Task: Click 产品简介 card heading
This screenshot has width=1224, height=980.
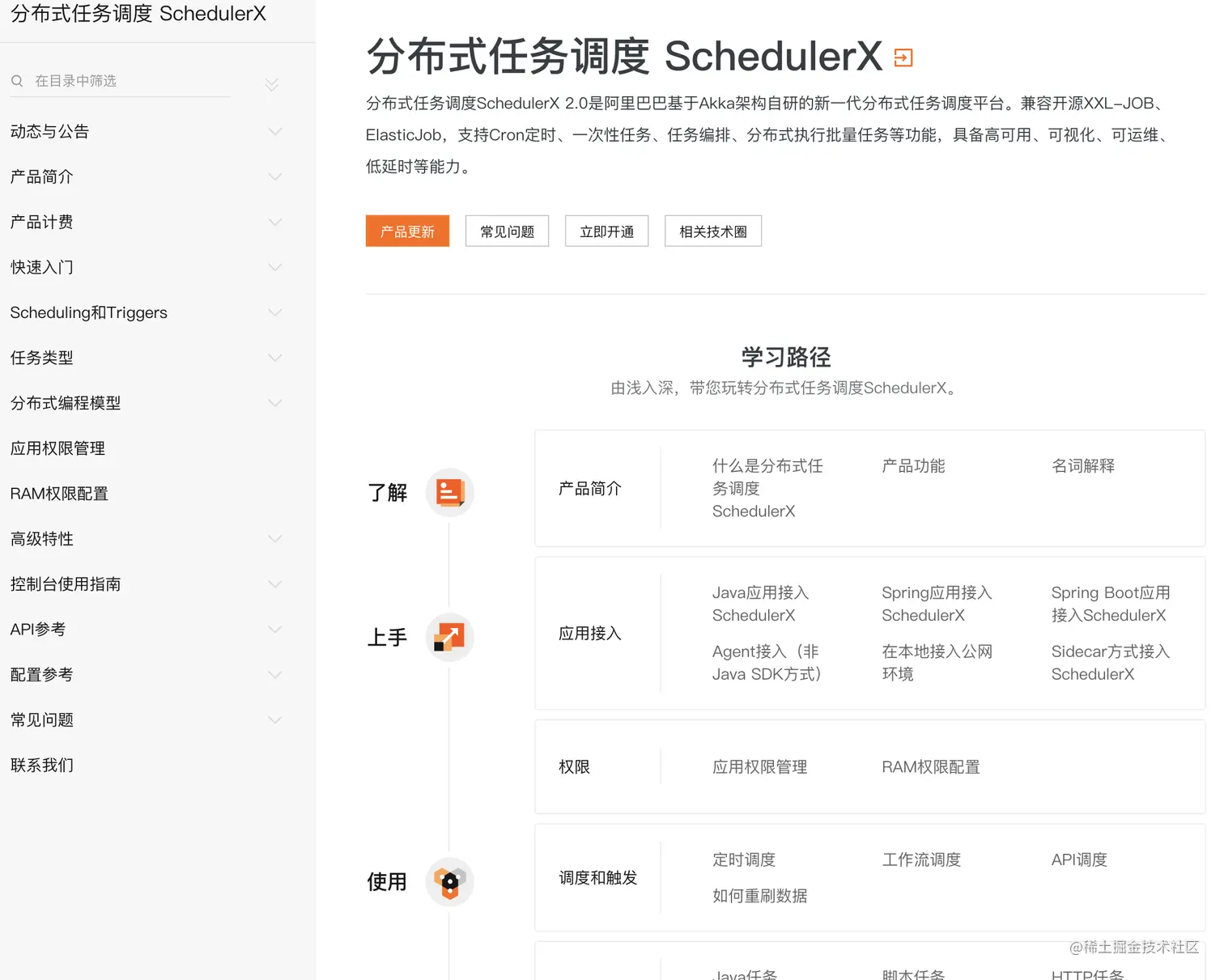Action: pos(590,488)
